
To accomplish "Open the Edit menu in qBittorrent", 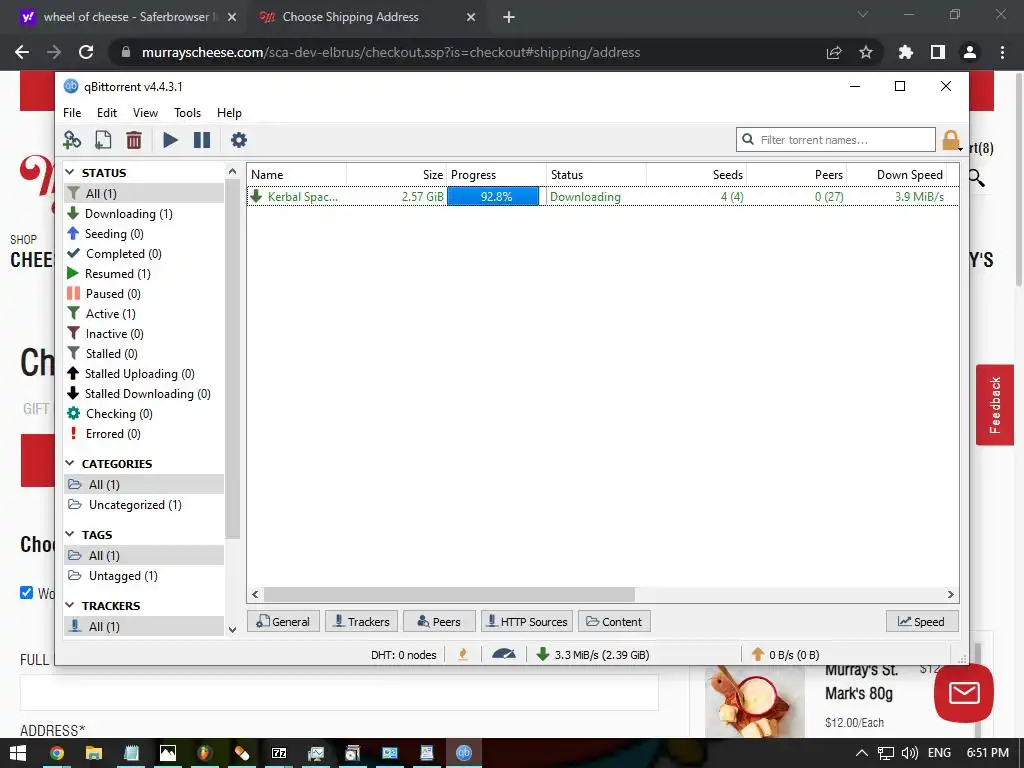I will point(106,112).
